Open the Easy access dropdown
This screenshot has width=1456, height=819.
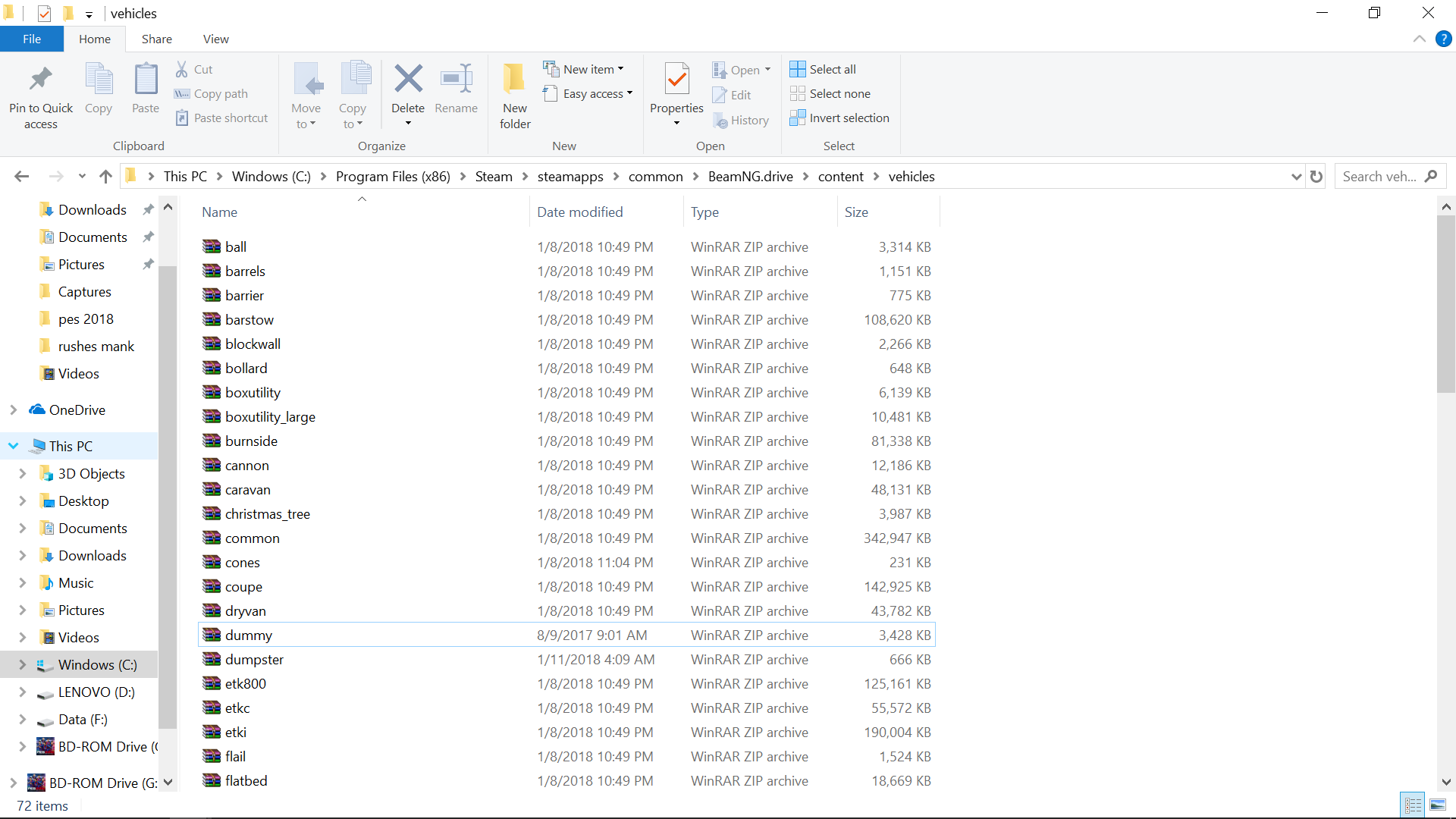(588, 93)
